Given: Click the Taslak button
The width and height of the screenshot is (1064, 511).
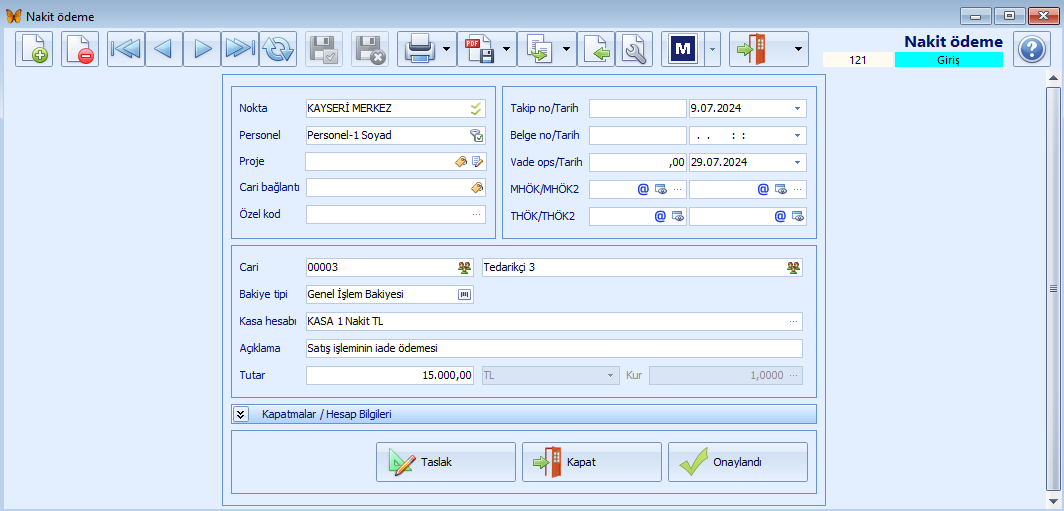Looking at the screenshot, I should point(446,462).
